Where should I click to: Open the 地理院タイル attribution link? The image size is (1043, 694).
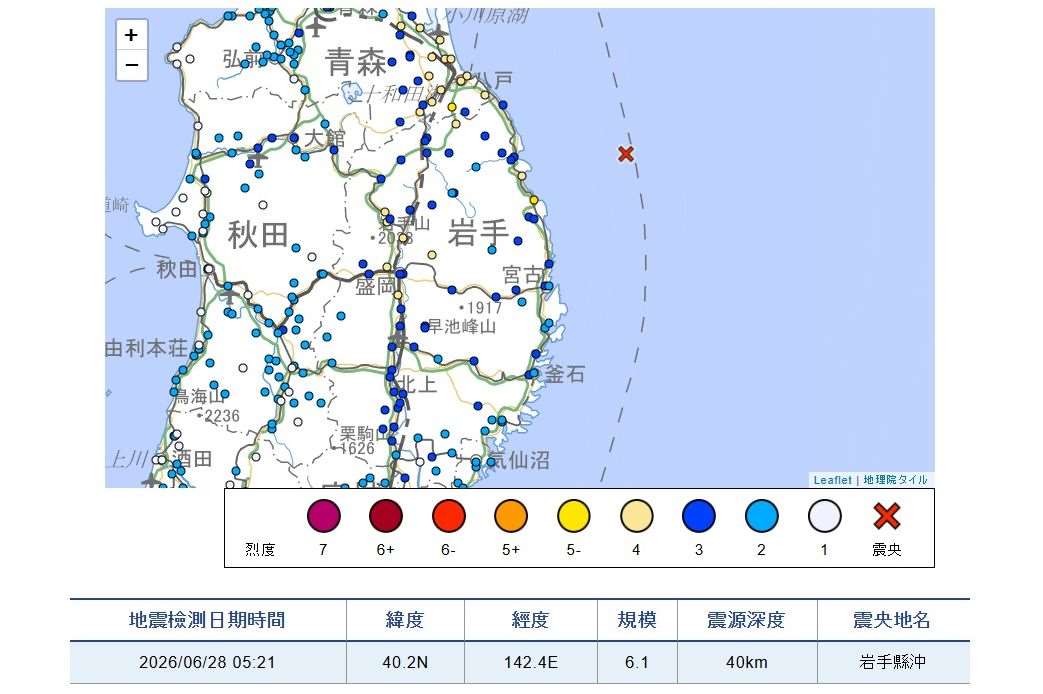(x=895, y=480)
